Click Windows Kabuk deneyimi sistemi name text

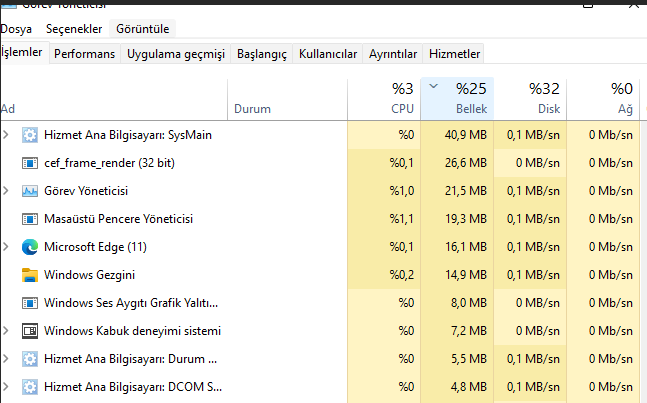click(132, 331)
